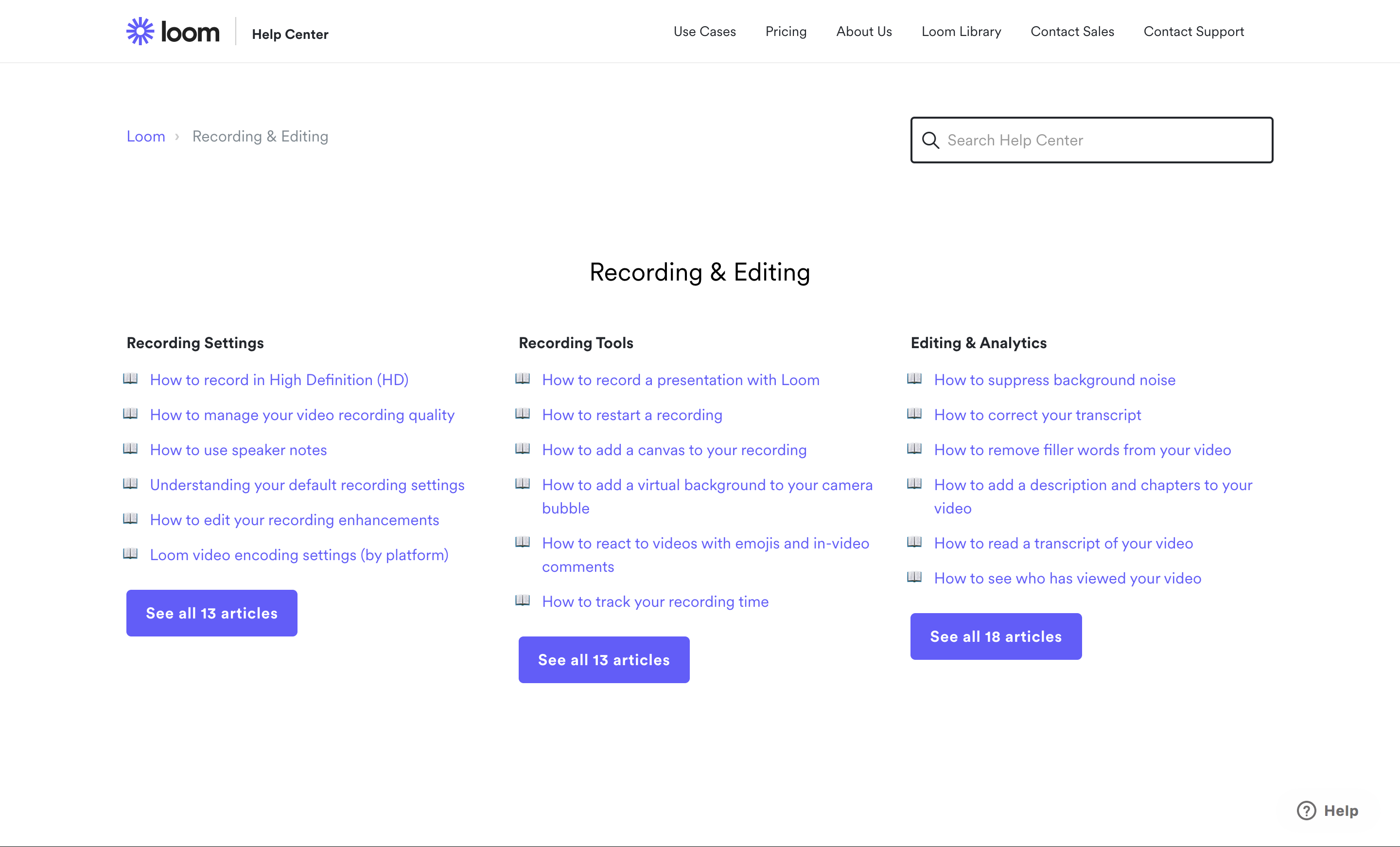Click the question-mark Help icon at the bottom right
The width and height of the screenshot is (1400, 847).
click(1306, 811)
